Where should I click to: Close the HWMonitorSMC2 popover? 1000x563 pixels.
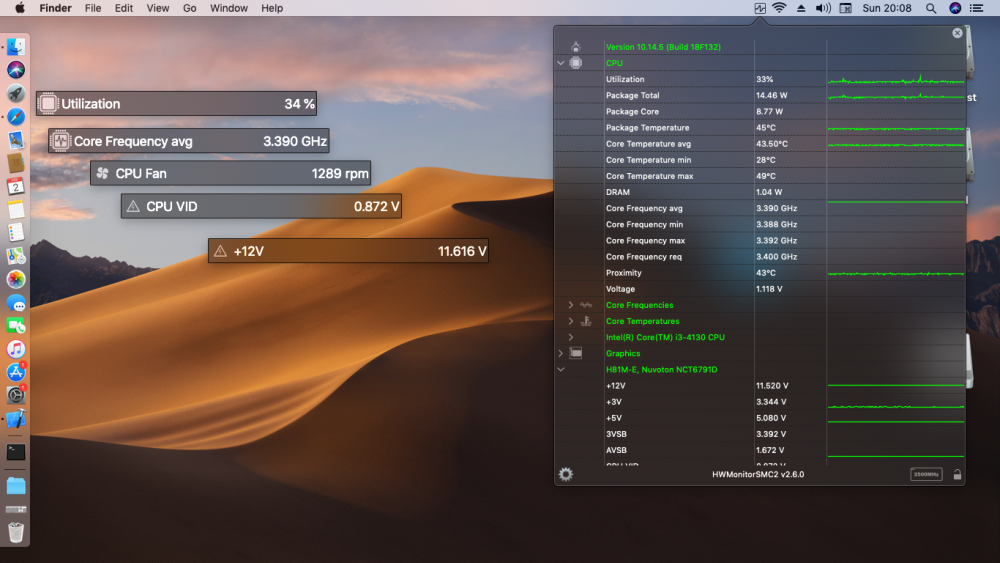coord(957,33)
